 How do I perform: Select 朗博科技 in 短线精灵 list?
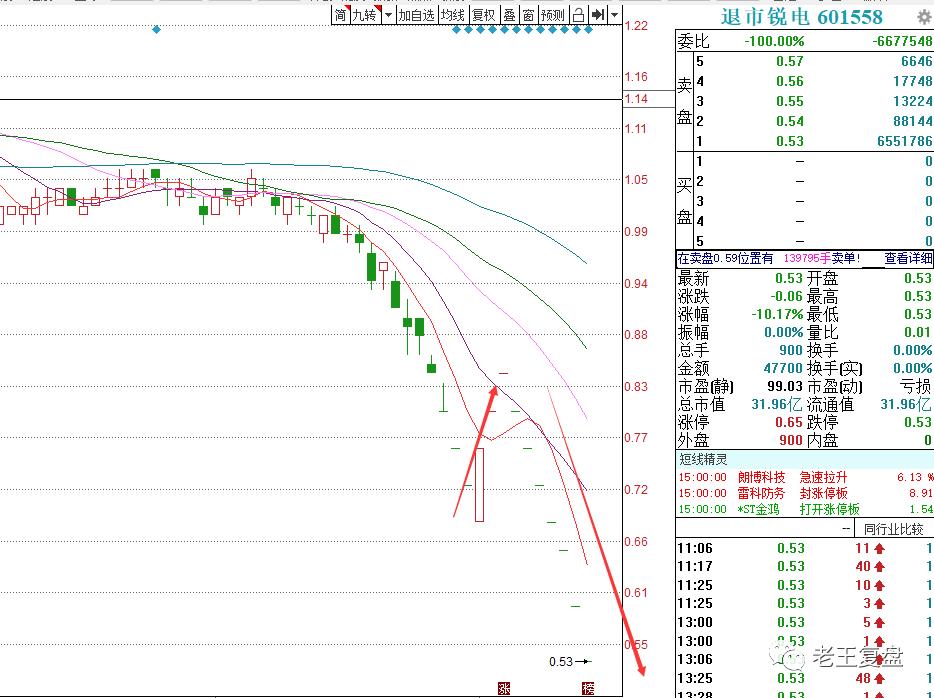tap(761, 478)
